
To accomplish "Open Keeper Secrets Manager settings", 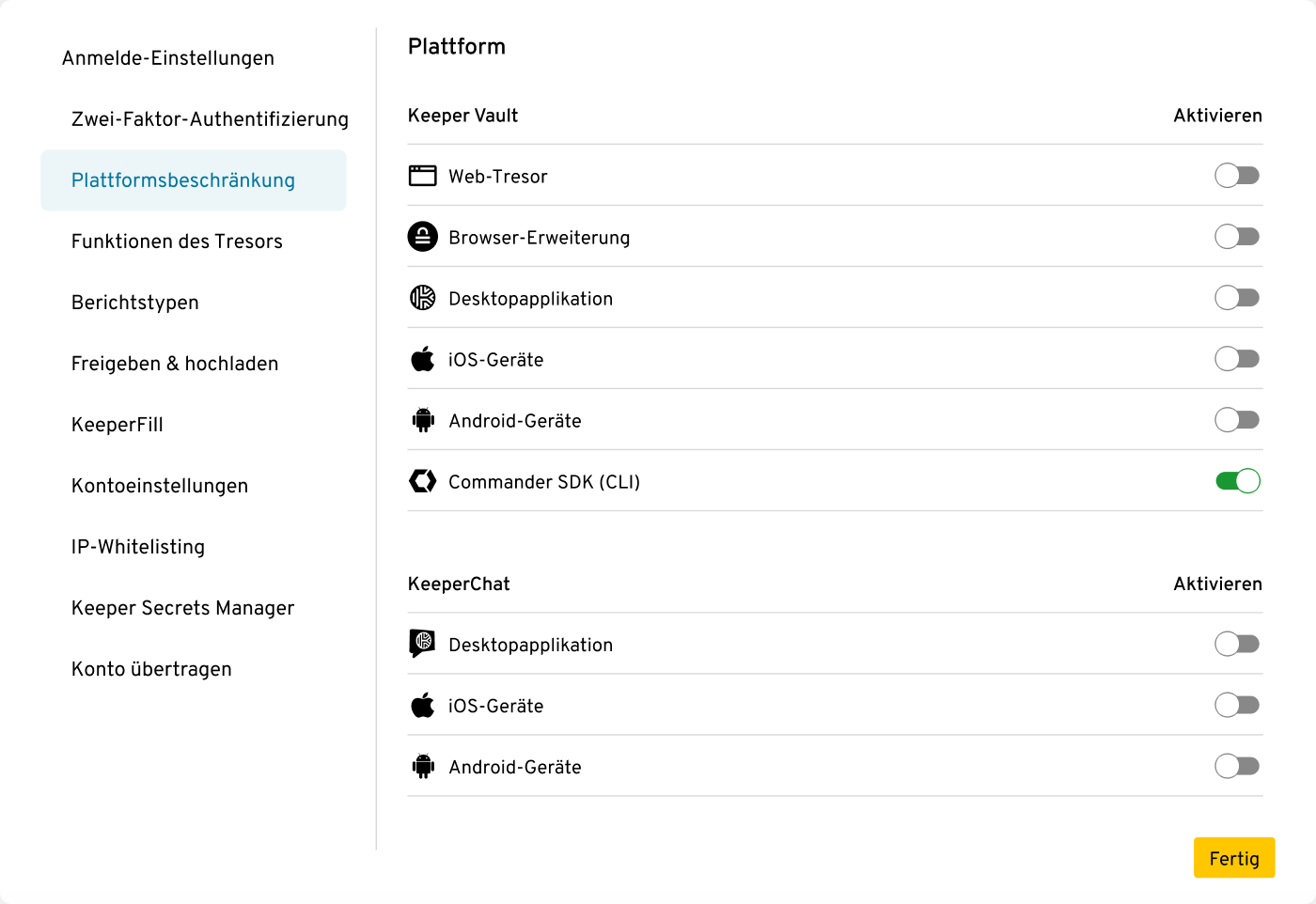I will coord(183,608).
